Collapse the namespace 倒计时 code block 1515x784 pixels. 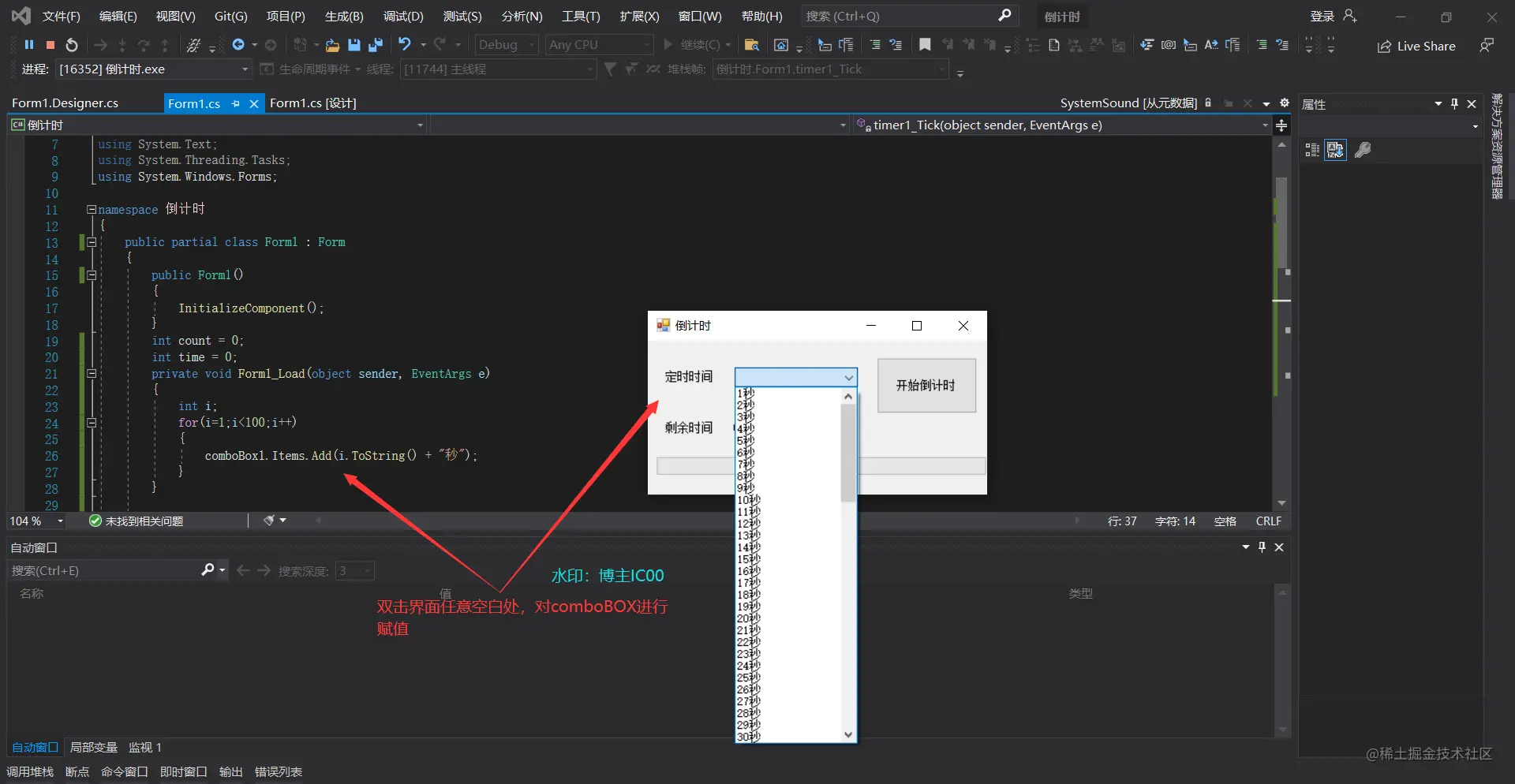[92, 210]
